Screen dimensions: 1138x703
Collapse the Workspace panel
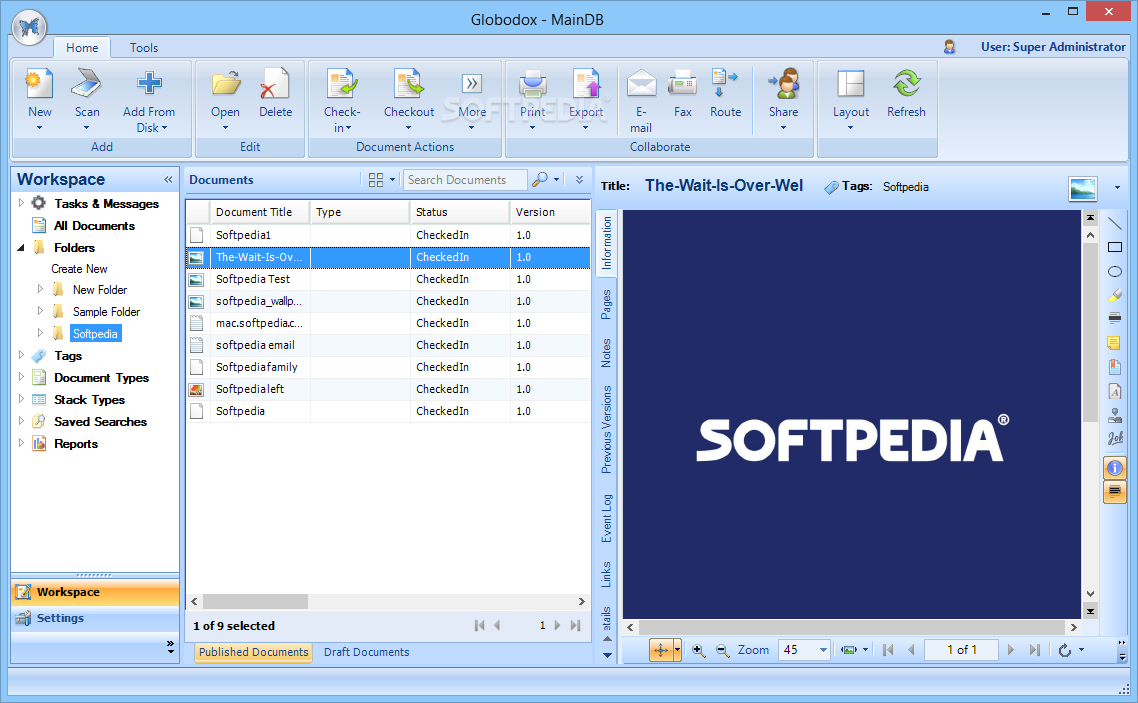pyautogui.click(x=168, y=179)
